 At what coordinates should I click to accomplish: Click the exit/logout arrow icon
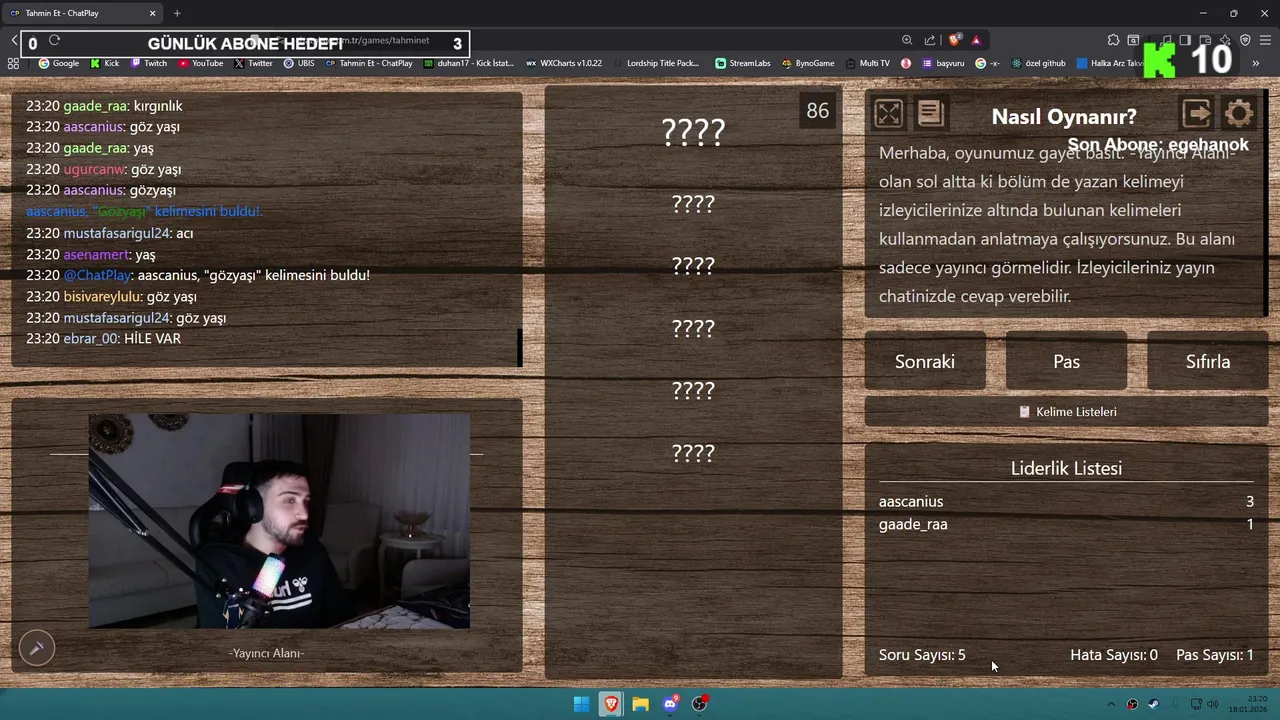(1196, 114)
